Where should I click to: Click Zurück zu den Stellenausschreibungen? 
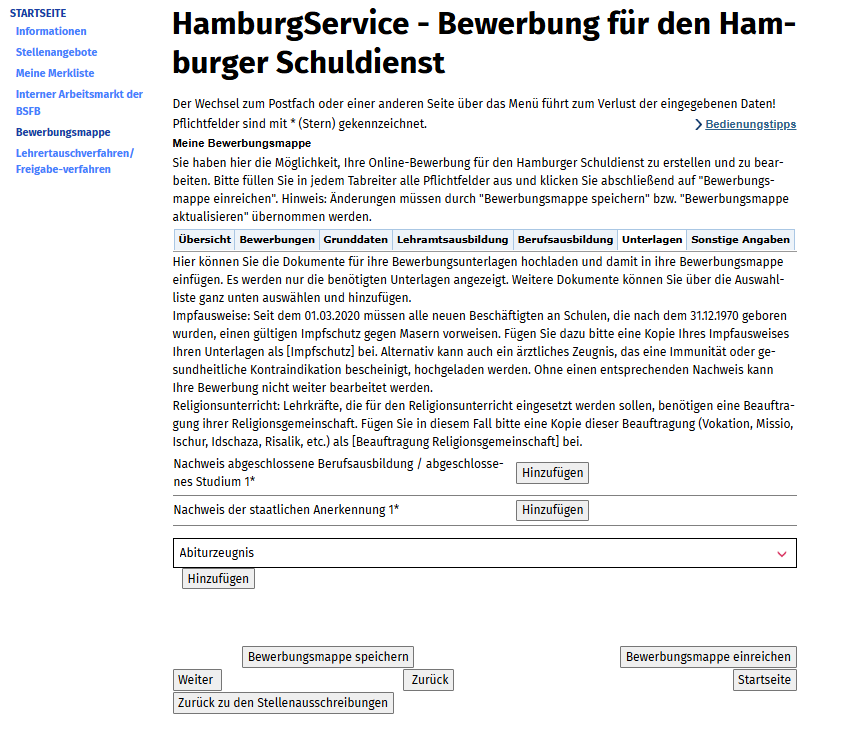[x=283, y=703]
